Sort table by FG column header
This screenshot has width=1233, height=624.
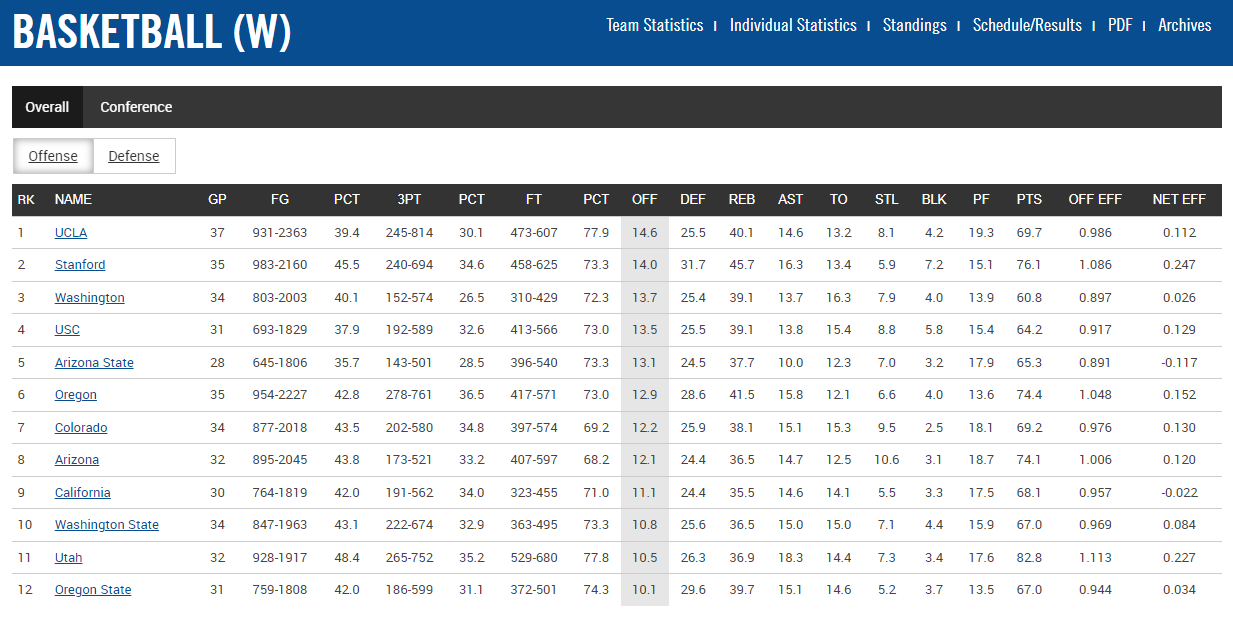280,200
